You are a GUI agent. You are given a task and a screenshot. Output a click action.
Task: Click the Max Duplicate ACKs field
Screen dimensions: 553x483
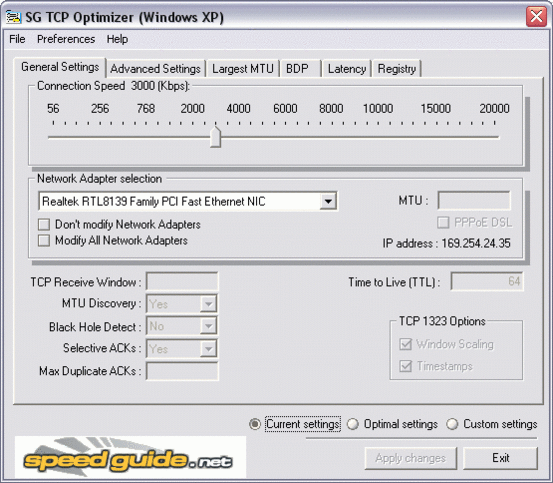click(182, 371)
